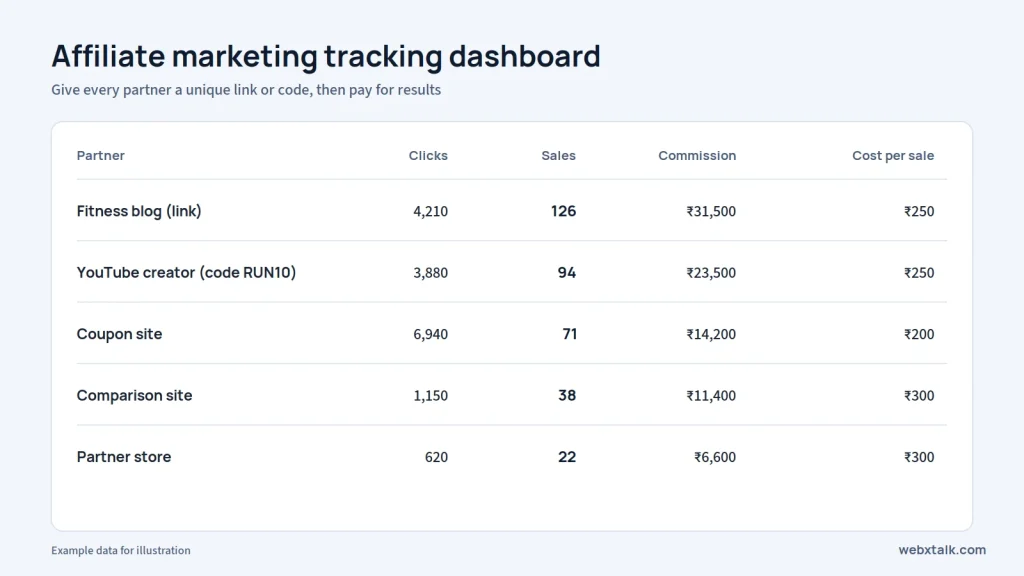The height and width of the screenshot is (576, 1024).
Task: Click the 4,210 clicks value
Action: pos(430,211)
